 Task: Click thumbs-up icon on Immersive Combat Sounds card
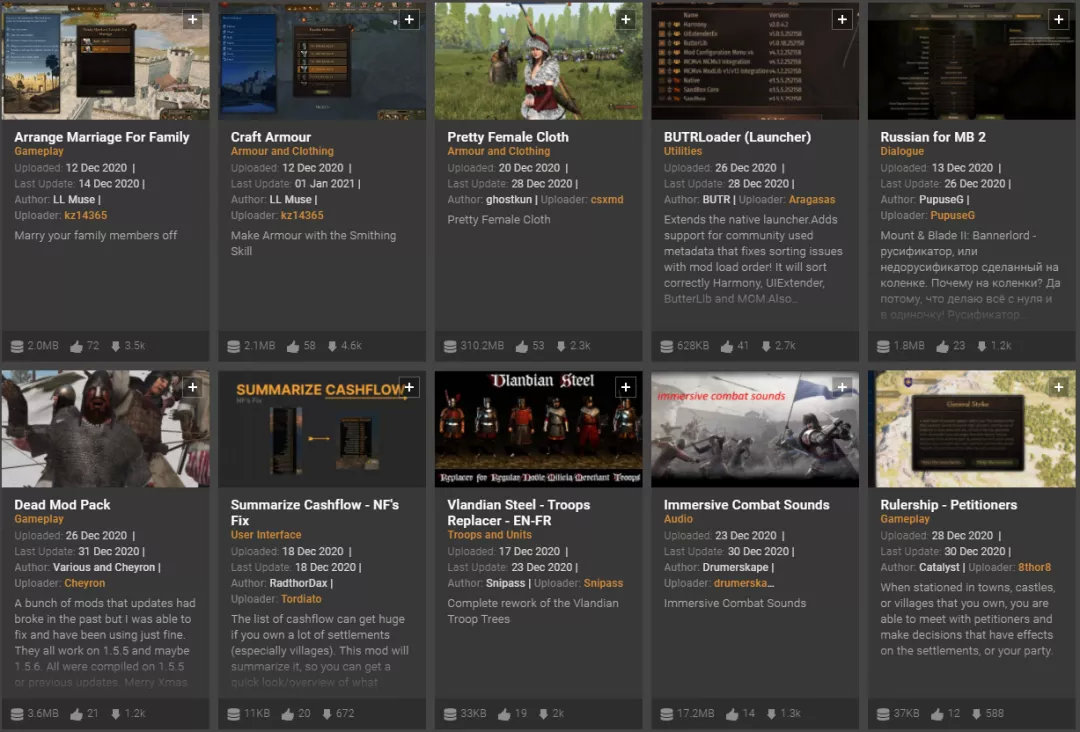[731, 714]
